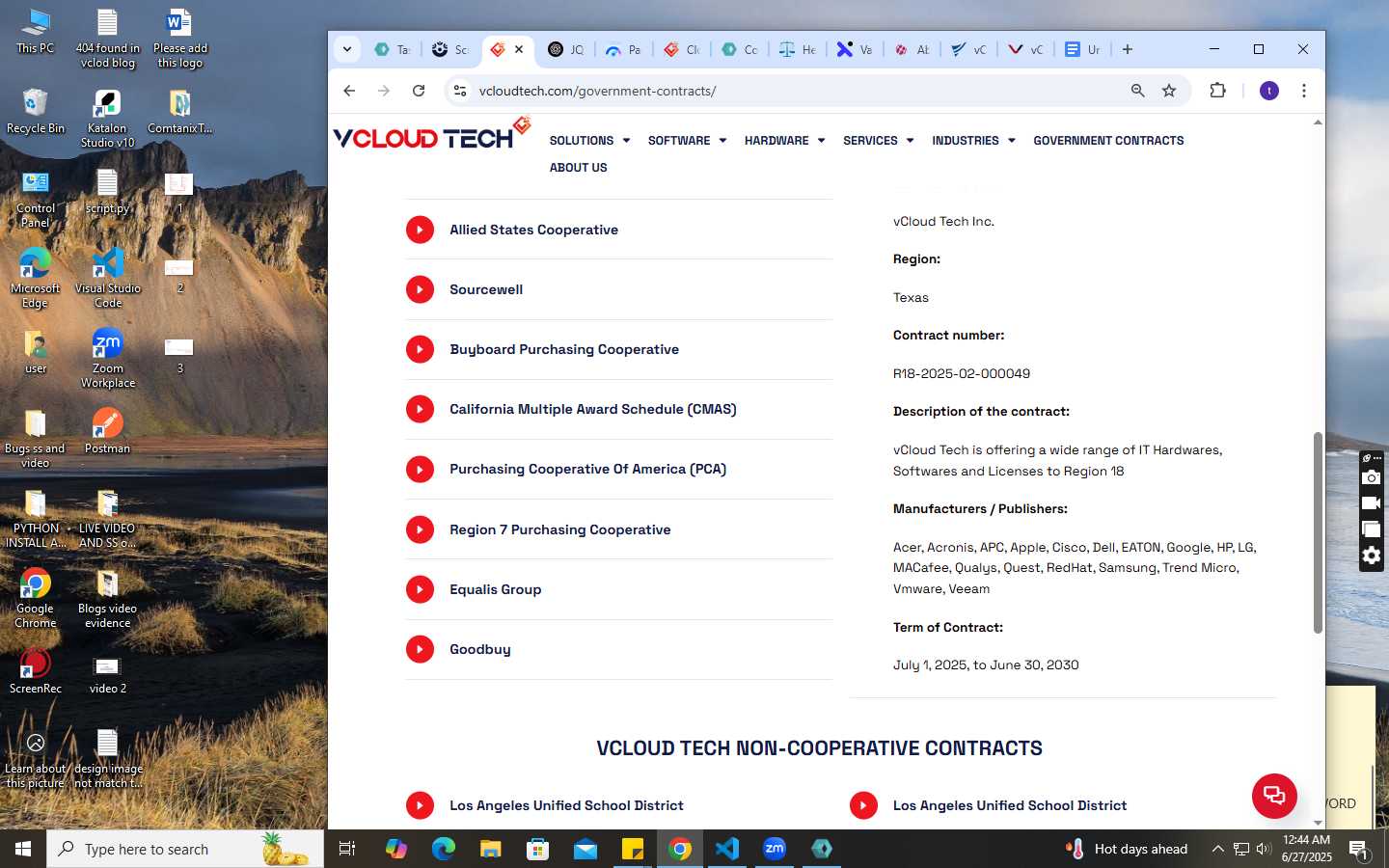Click the ScreenRec video record icon
The image size is (1389, 868).
tap(1372, 503)
